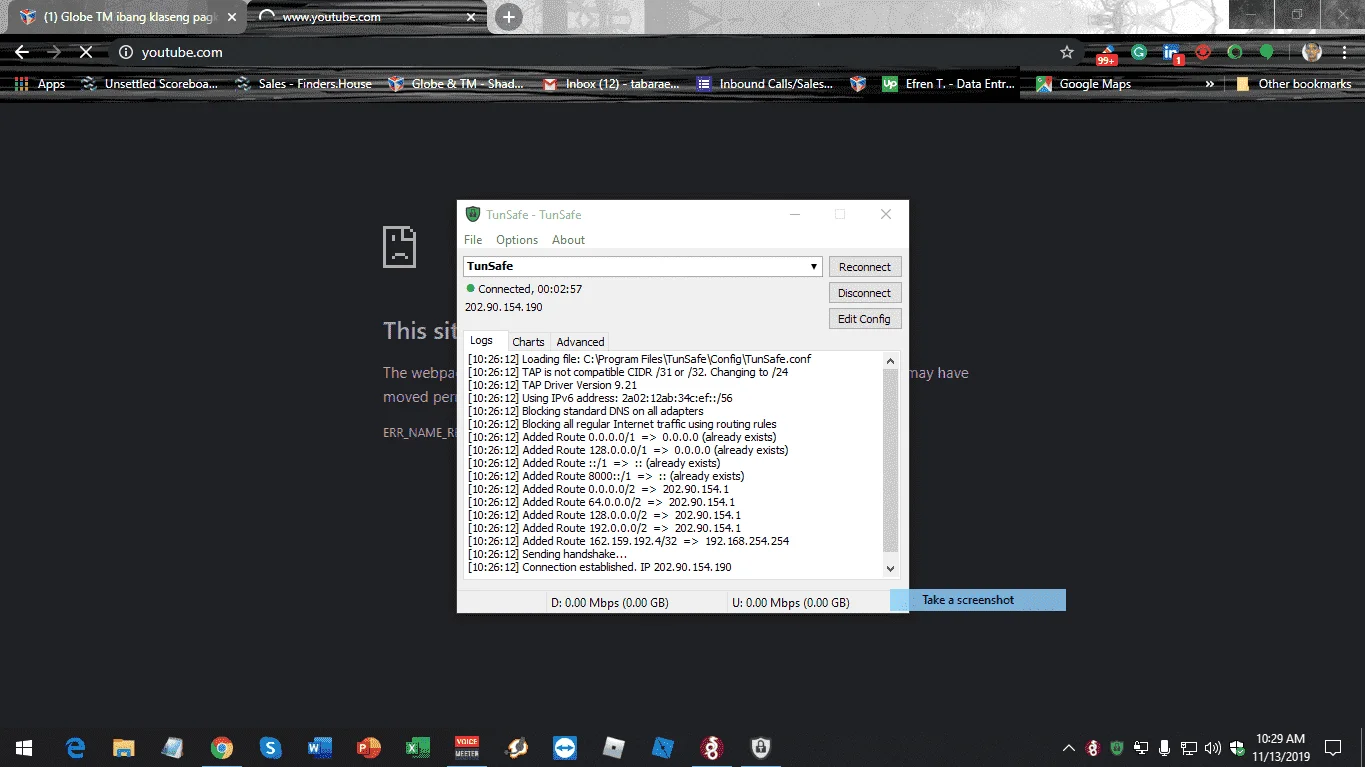The image size is (1365, 767).
Task: Click the log scrollbar down arrow
Action: coord(891,568)
